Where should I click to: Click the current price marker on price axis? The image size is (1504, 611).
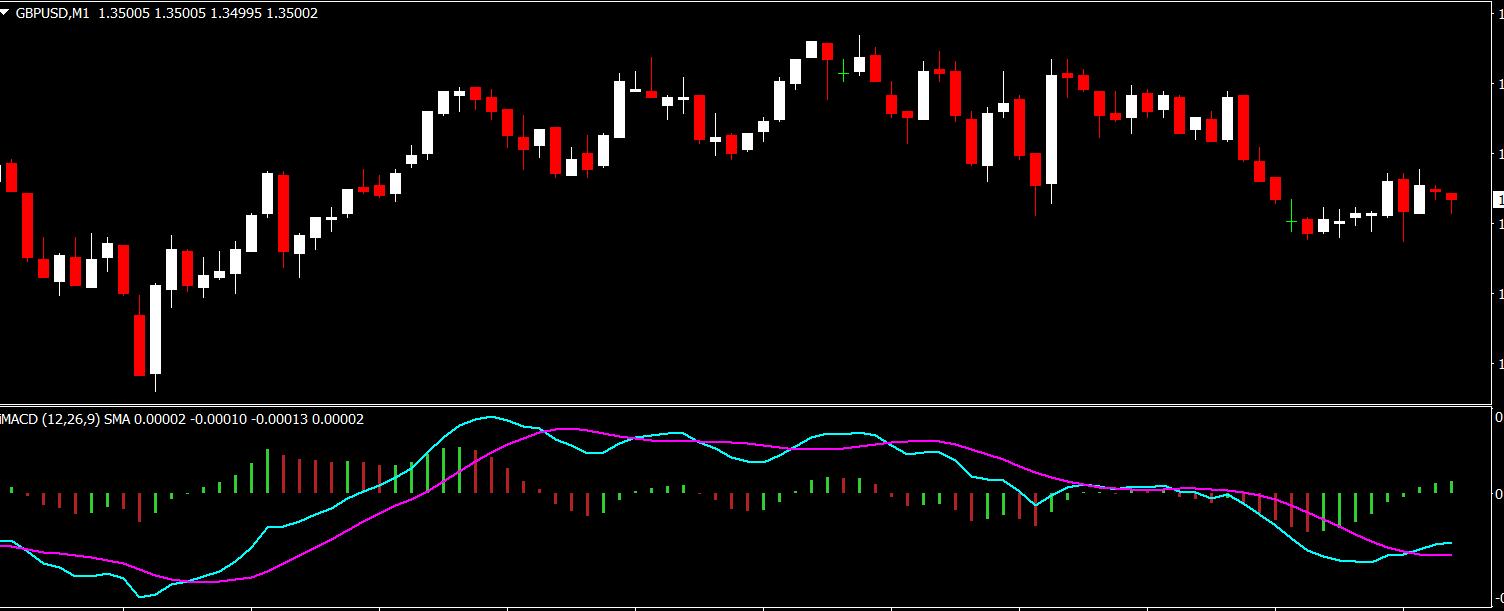point(1498,201)
